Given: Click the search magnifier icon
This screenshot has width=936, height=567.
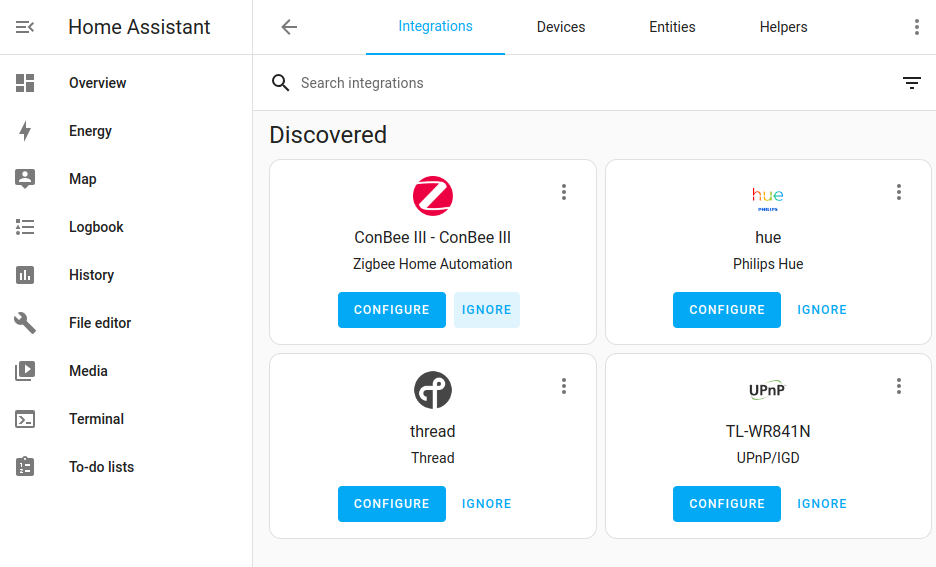Looking at the screenshot, I should point(281,83).
